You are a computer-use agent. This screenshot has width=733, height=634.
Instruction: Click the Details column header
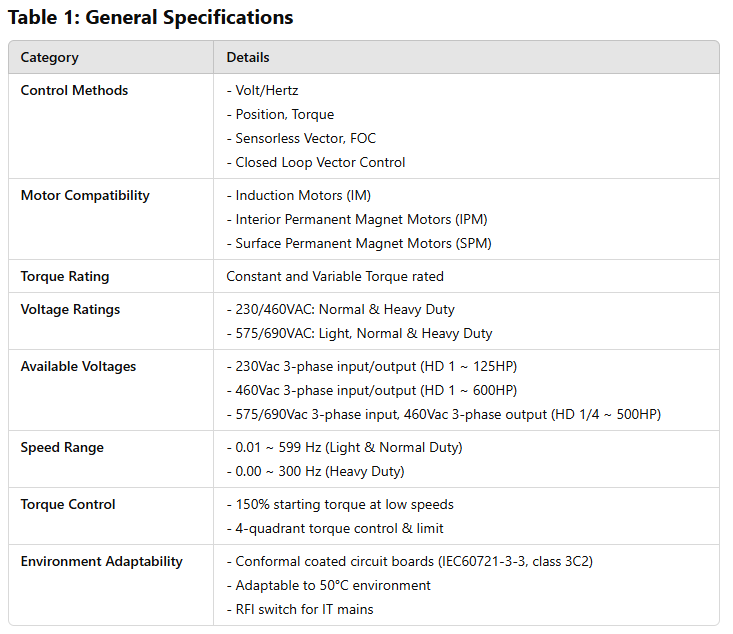coord(248,57)
